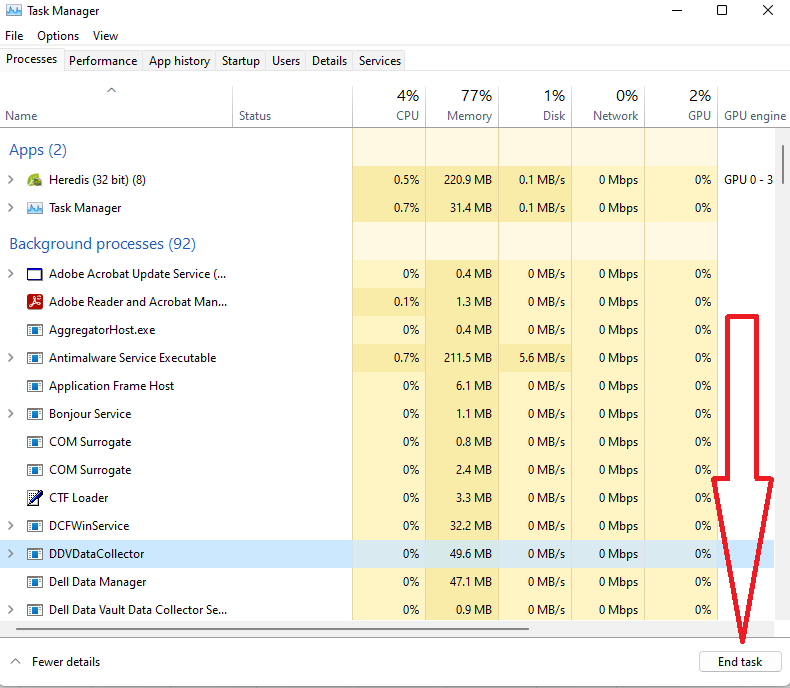This screenshot has width=790, height=688.
Task: Click the CTF Loader pen icon
Action: point(34,498)
